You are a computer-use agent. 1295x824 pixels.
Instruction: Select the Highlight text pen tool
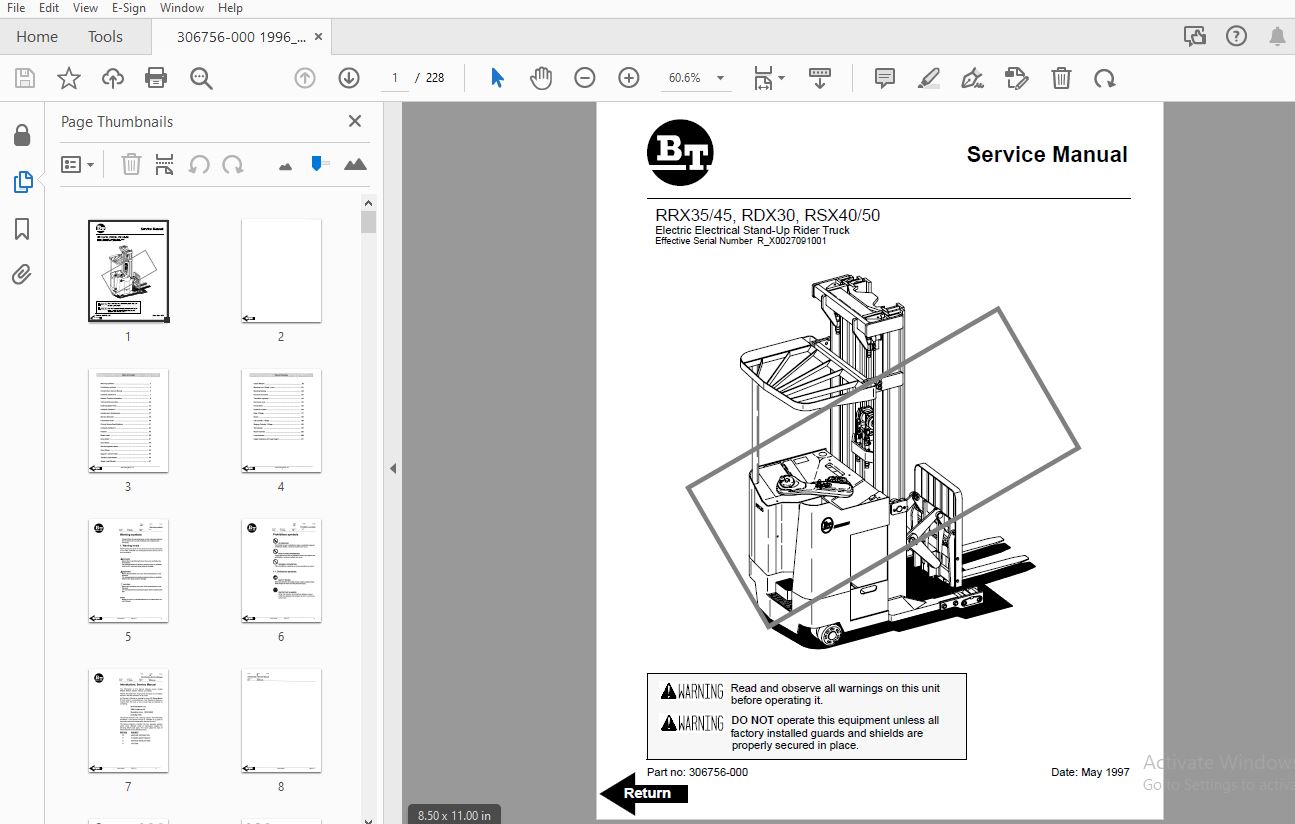(x=929, y=78)
